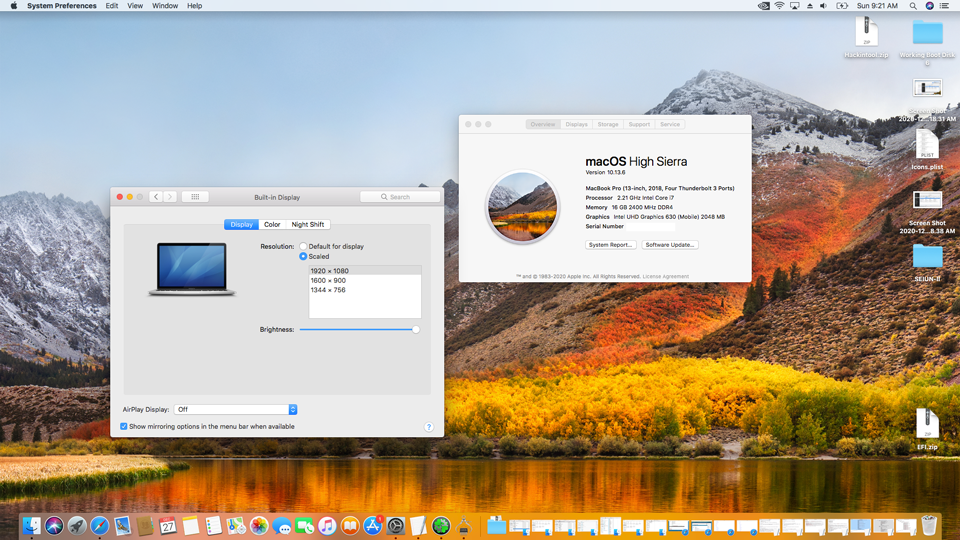Open Messages speech bubble in dock
Viewport: 960px width, 540px height.
(x=282, y=525)
